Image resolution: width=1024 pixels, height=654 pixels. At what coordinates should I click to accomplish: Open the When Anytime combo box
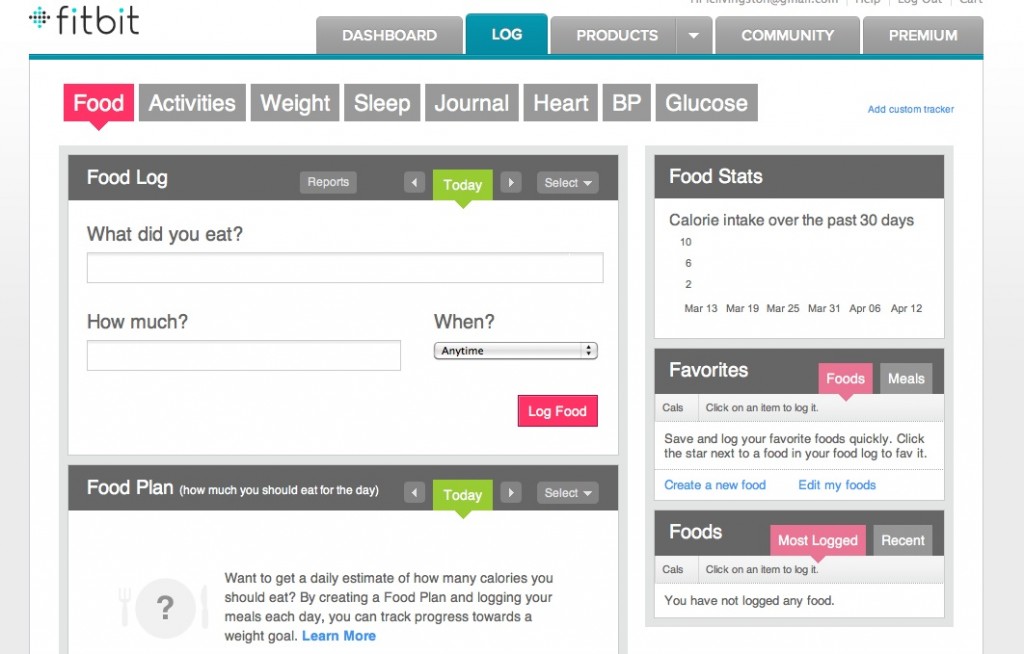coord(515,351)
